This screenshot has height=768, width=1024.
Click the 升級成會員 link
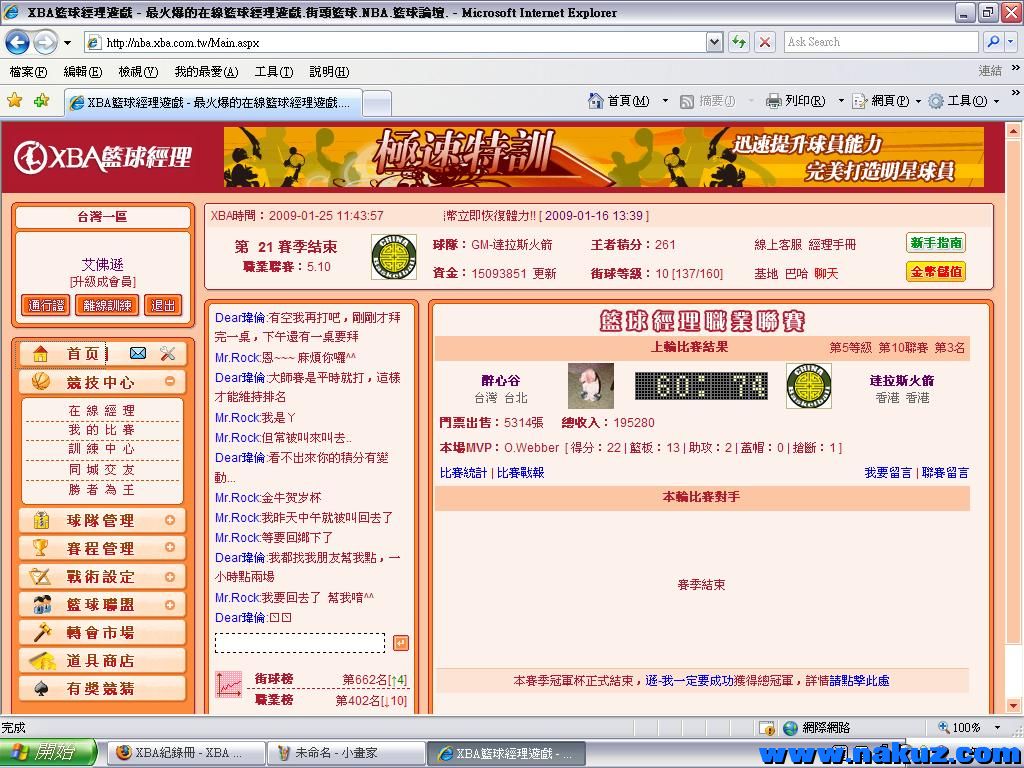click(x=103, y=281)
